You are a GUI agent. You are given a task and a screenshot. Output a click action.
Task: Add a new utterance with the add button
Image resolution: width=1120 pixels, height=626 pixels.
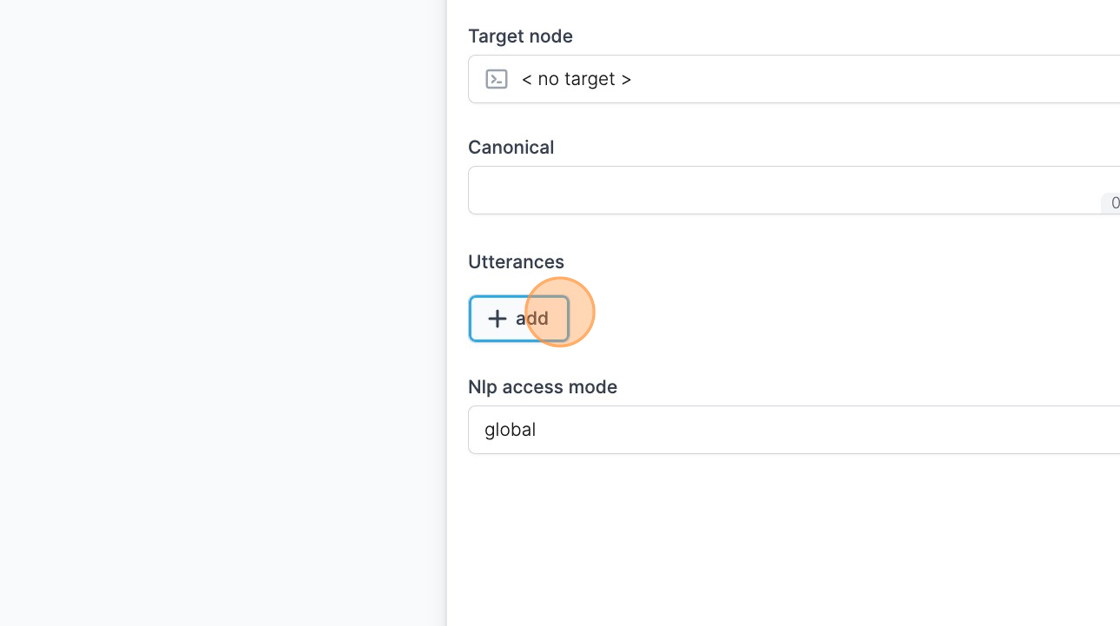click(519, 319)
